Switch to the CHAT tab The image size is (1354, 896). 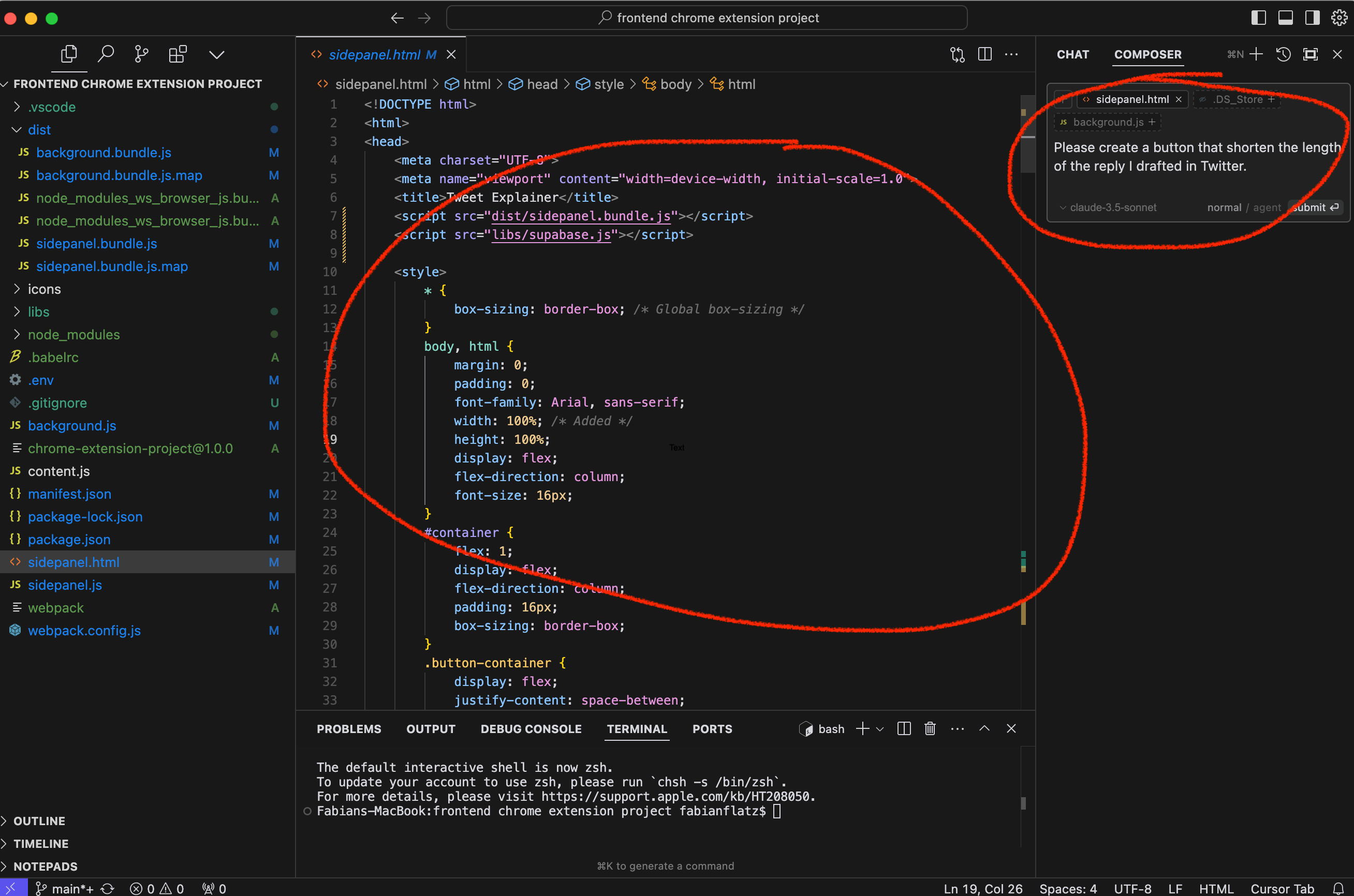[x=1072, y=54]
